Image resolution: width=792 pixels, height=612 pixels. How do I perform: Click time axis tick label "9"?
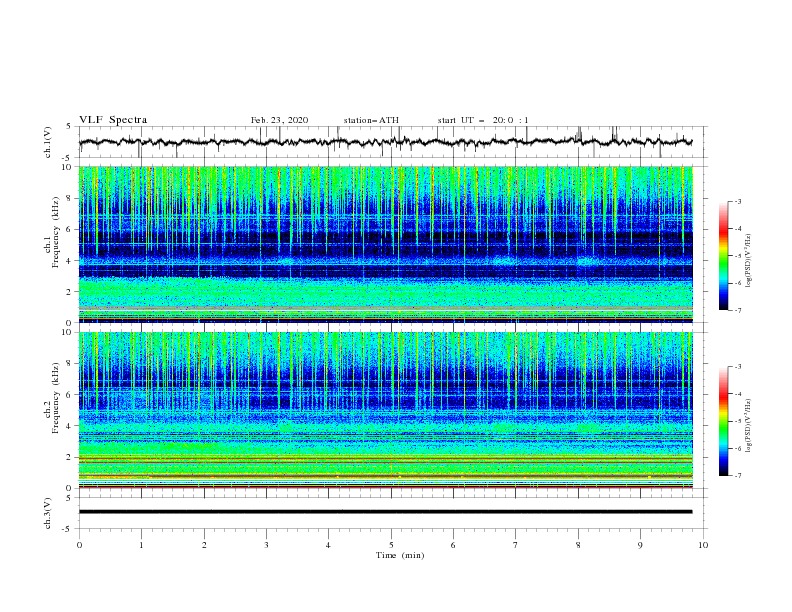pos(640,545)
